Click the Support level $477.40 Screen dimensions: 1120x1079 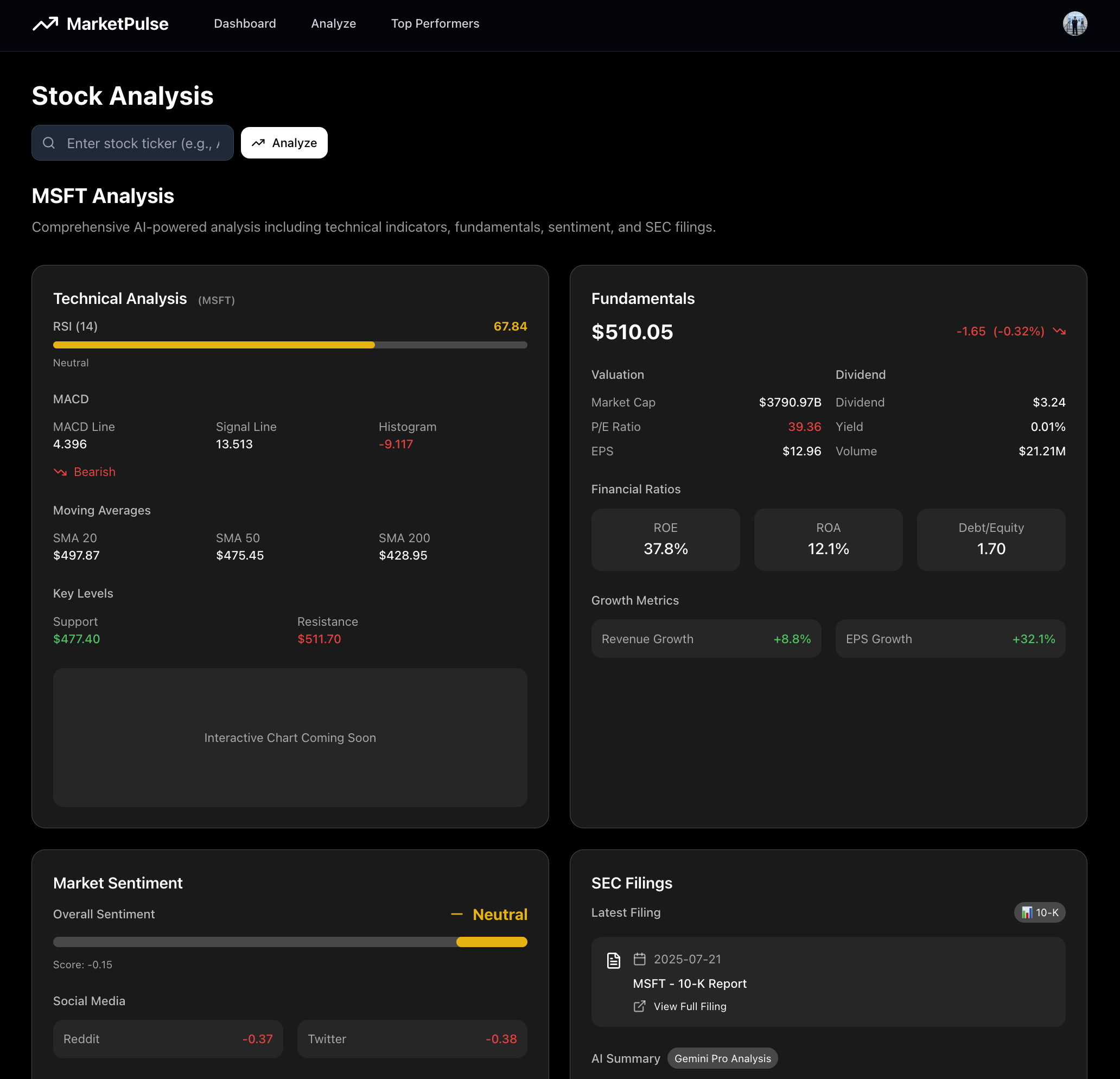(77, 639)
